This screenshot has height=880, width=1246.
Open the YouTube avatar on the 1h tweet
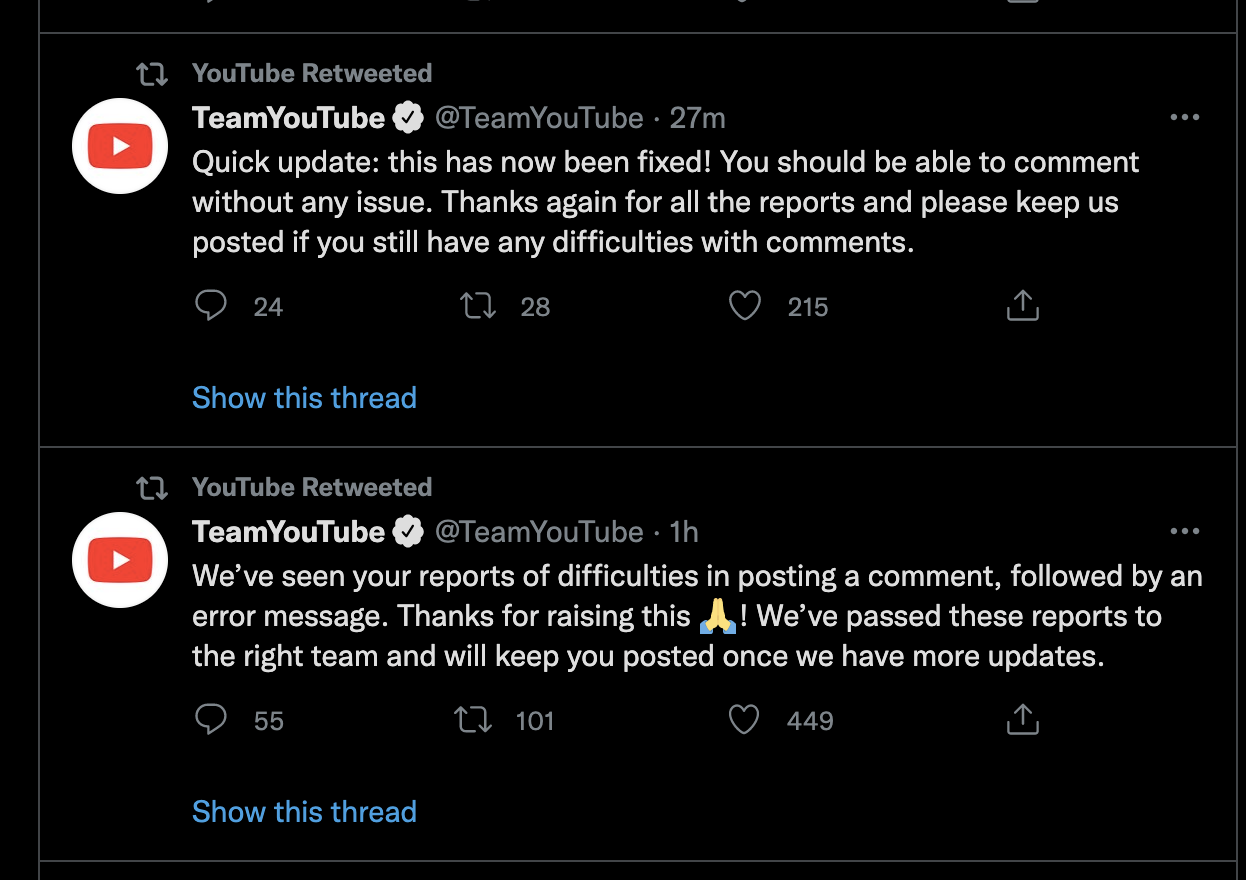click(120, 560)
